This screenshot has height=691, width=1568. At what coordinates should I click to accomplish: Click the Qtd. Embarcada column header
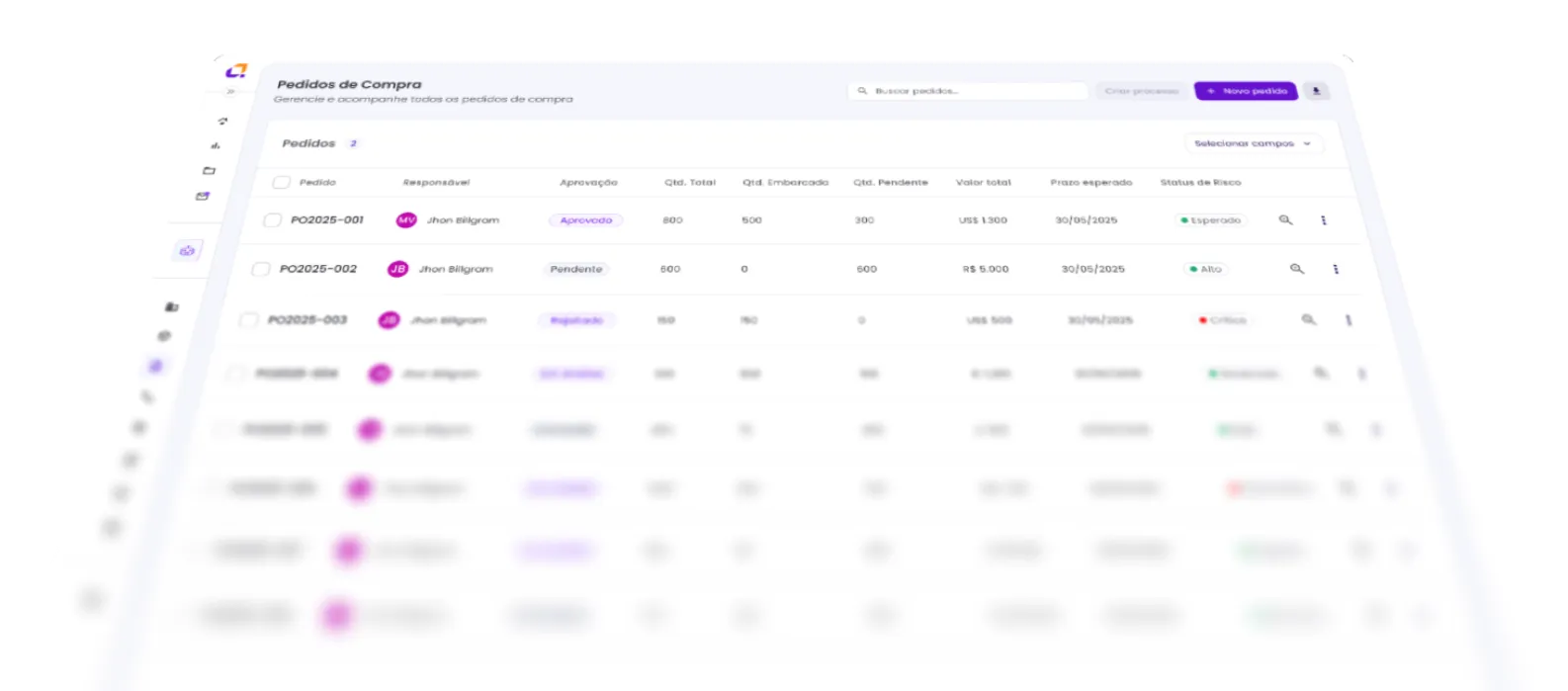(x=785, y=182)
